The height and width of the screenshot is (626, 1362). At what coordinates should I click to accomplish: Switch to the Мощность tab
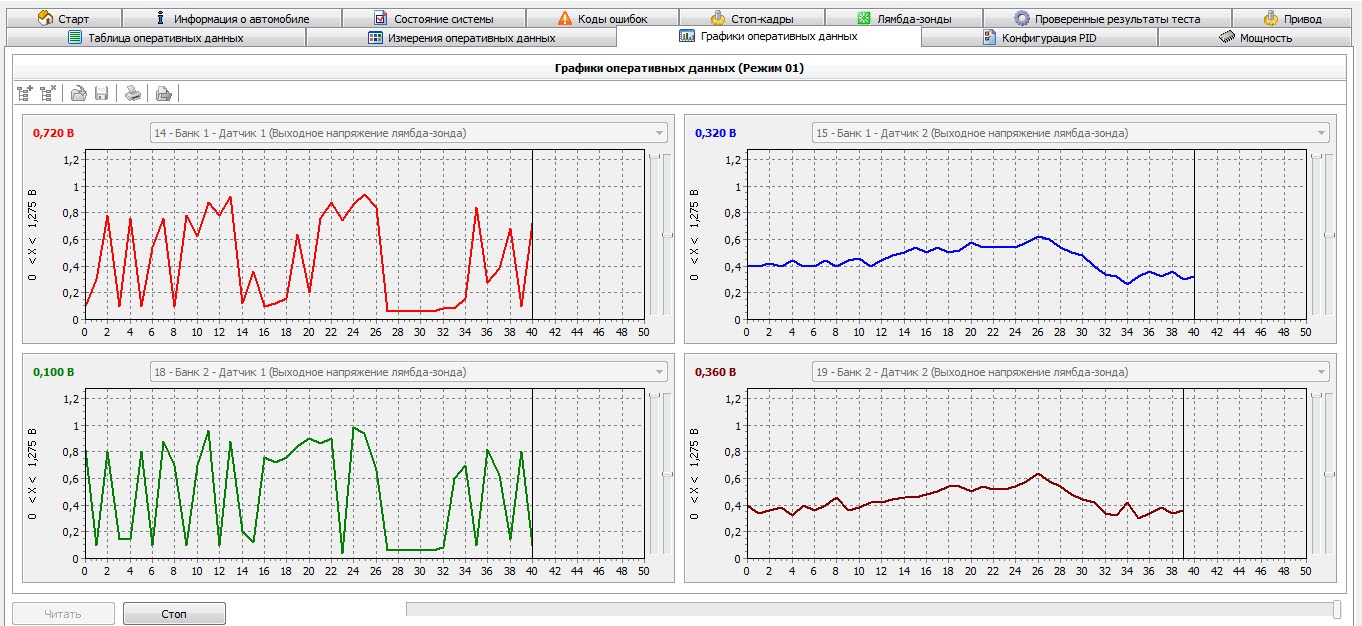(x=1255, y=38)
